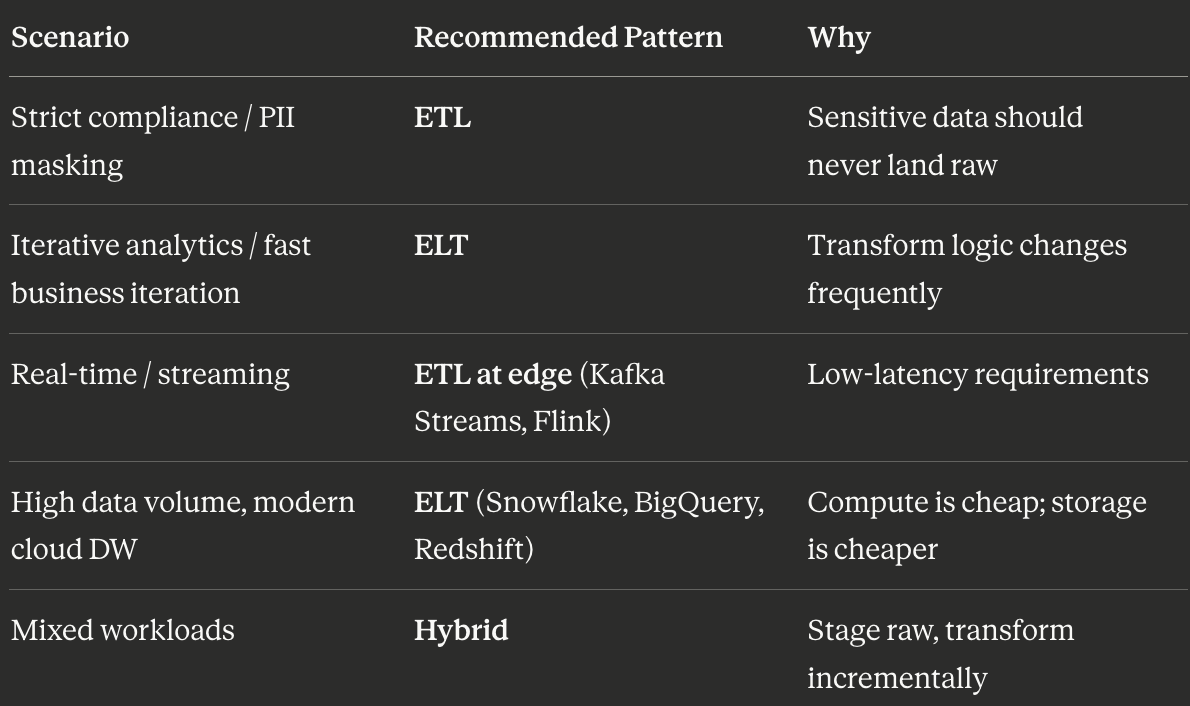
Task: Click the bold Hybrid pattern text
Action: coord(461,631)
